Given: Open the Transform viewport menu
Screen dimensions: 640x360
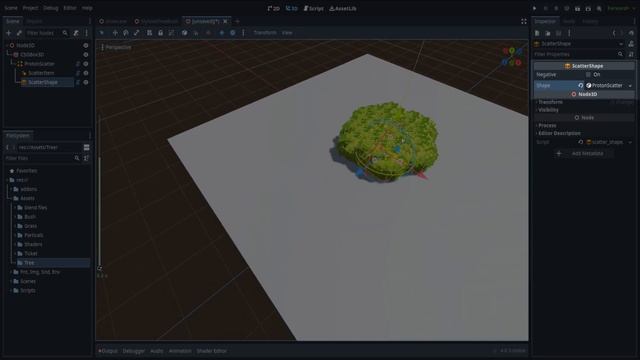Looking at the screenshot, I should (264, 33).
